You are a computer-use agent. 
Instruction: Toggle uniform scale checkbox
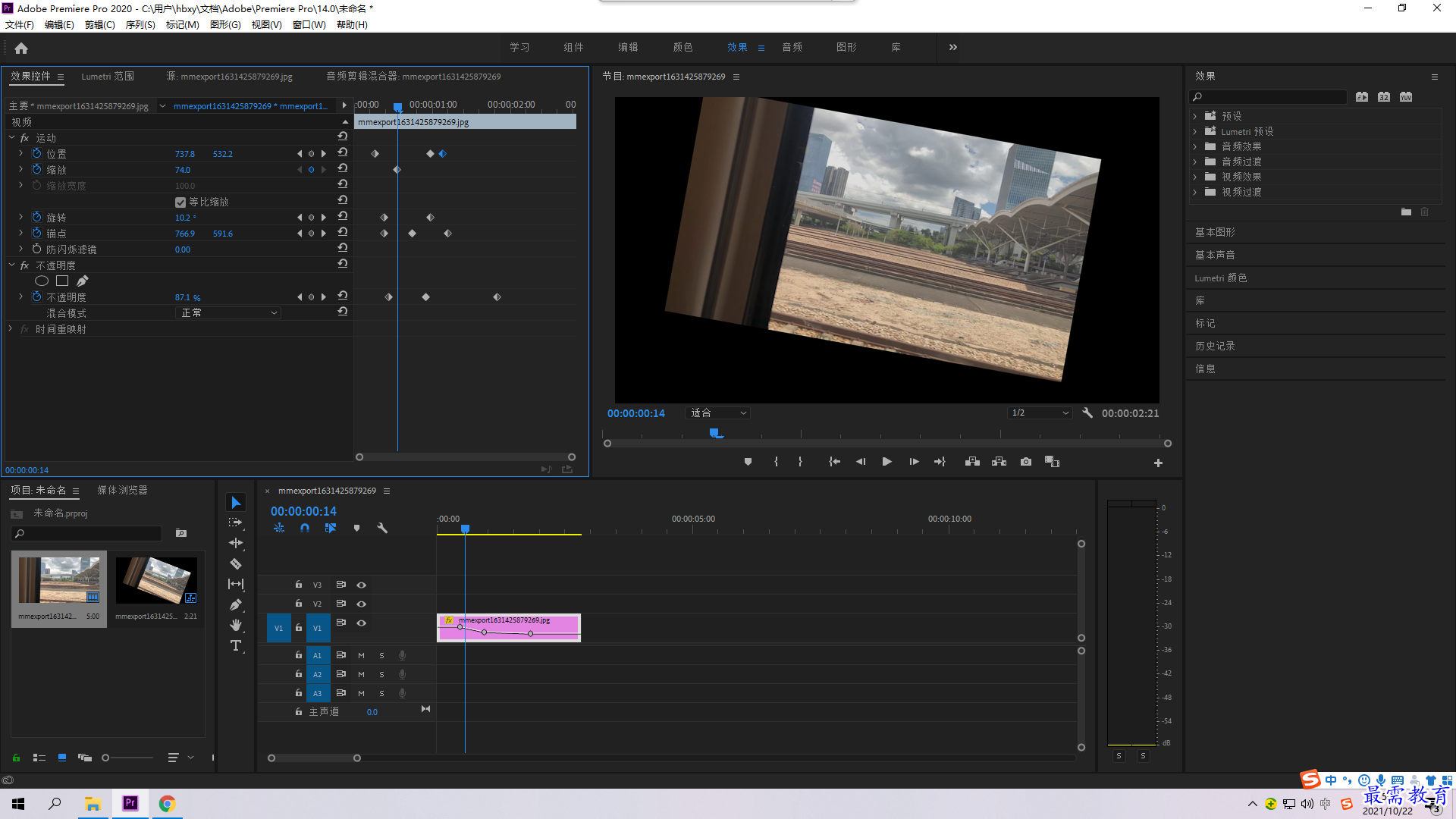(180, 202)
